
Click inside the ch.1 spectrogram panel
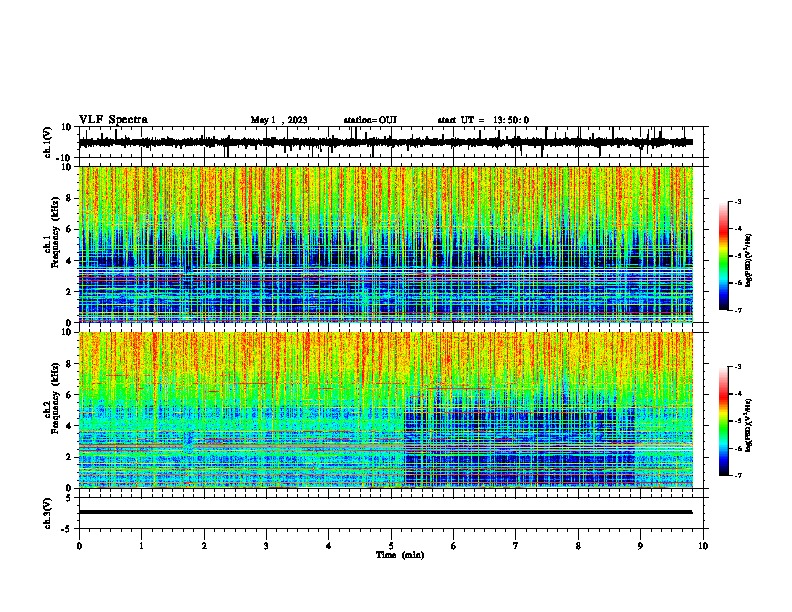(385, 244)
